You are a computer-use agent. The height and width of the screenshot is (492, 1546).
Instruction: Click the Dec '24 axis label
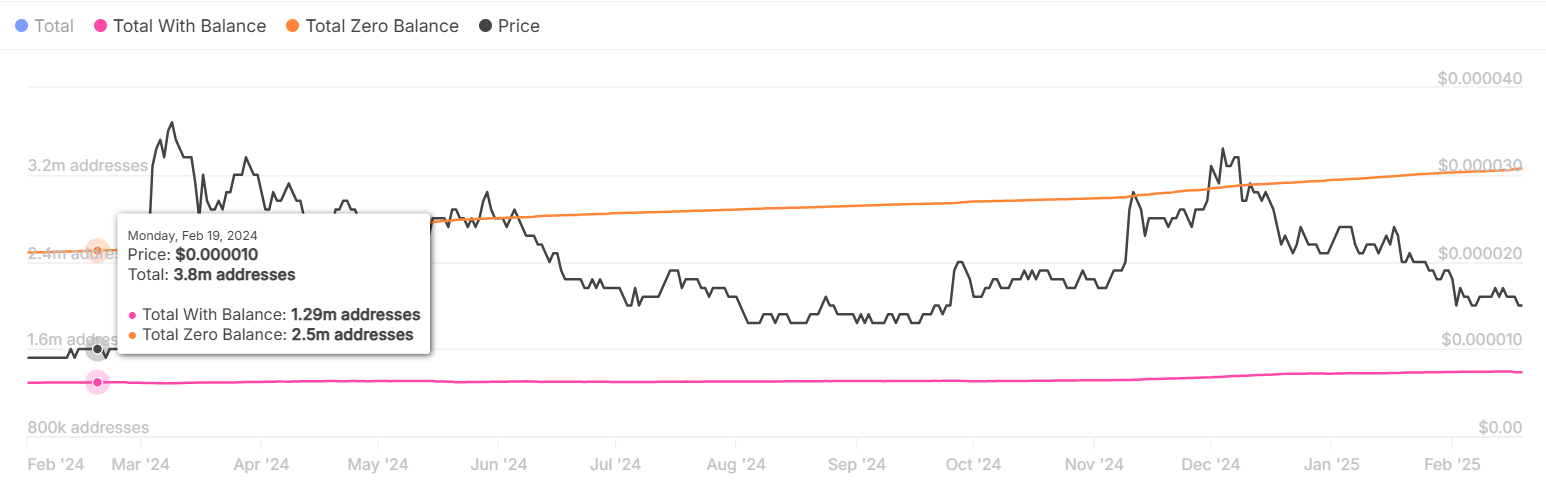[1211, 465]
